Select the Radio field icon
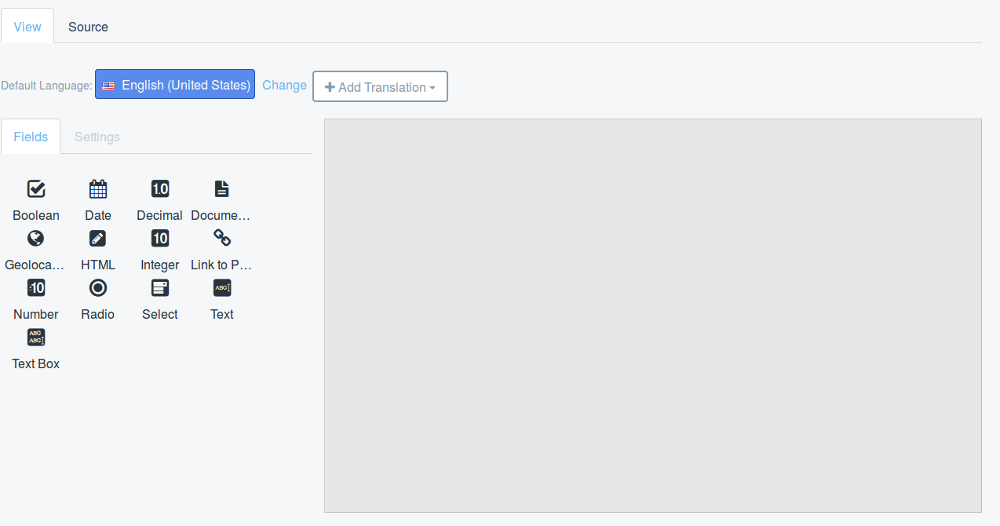 click(x=98, y=288)
